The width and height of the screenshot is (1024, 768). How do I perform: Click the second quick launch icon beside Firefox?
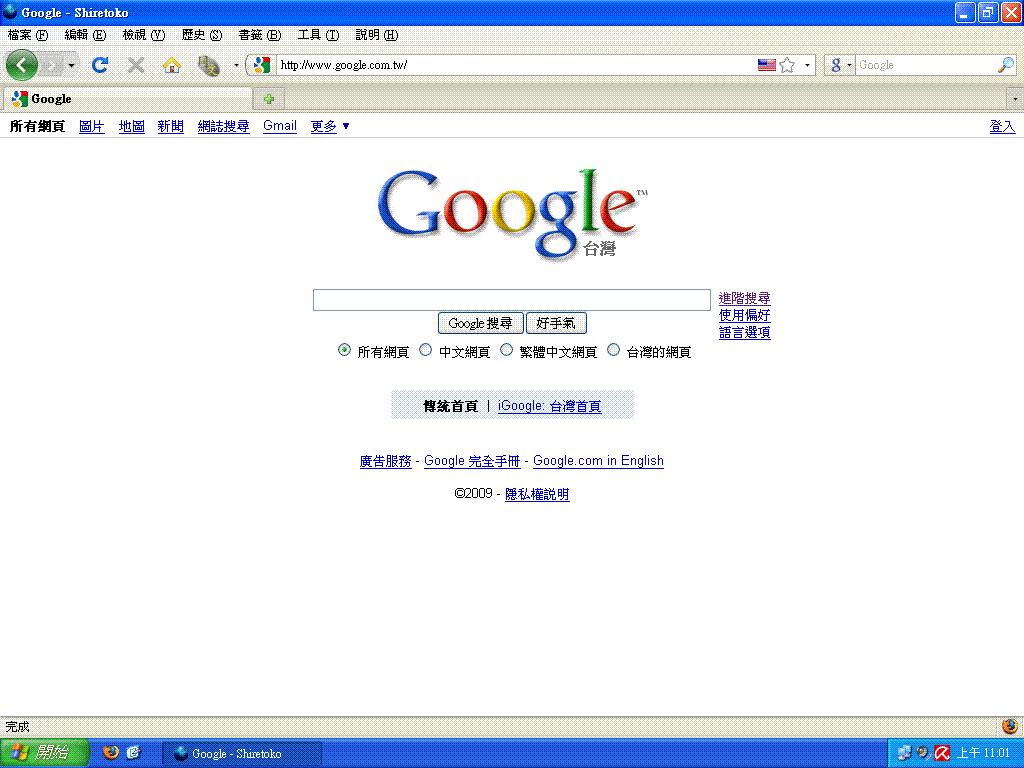134,753
